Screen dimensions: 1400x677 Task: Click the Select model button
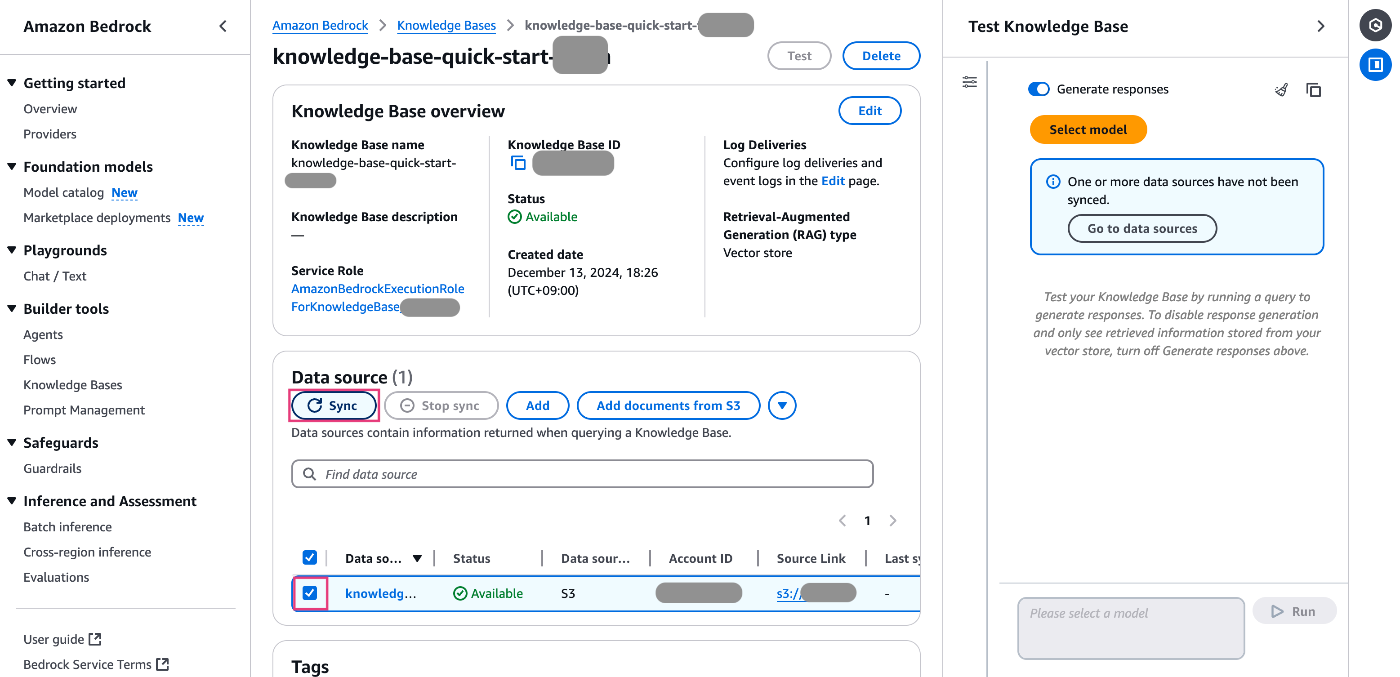click(x=1088, y=130)
